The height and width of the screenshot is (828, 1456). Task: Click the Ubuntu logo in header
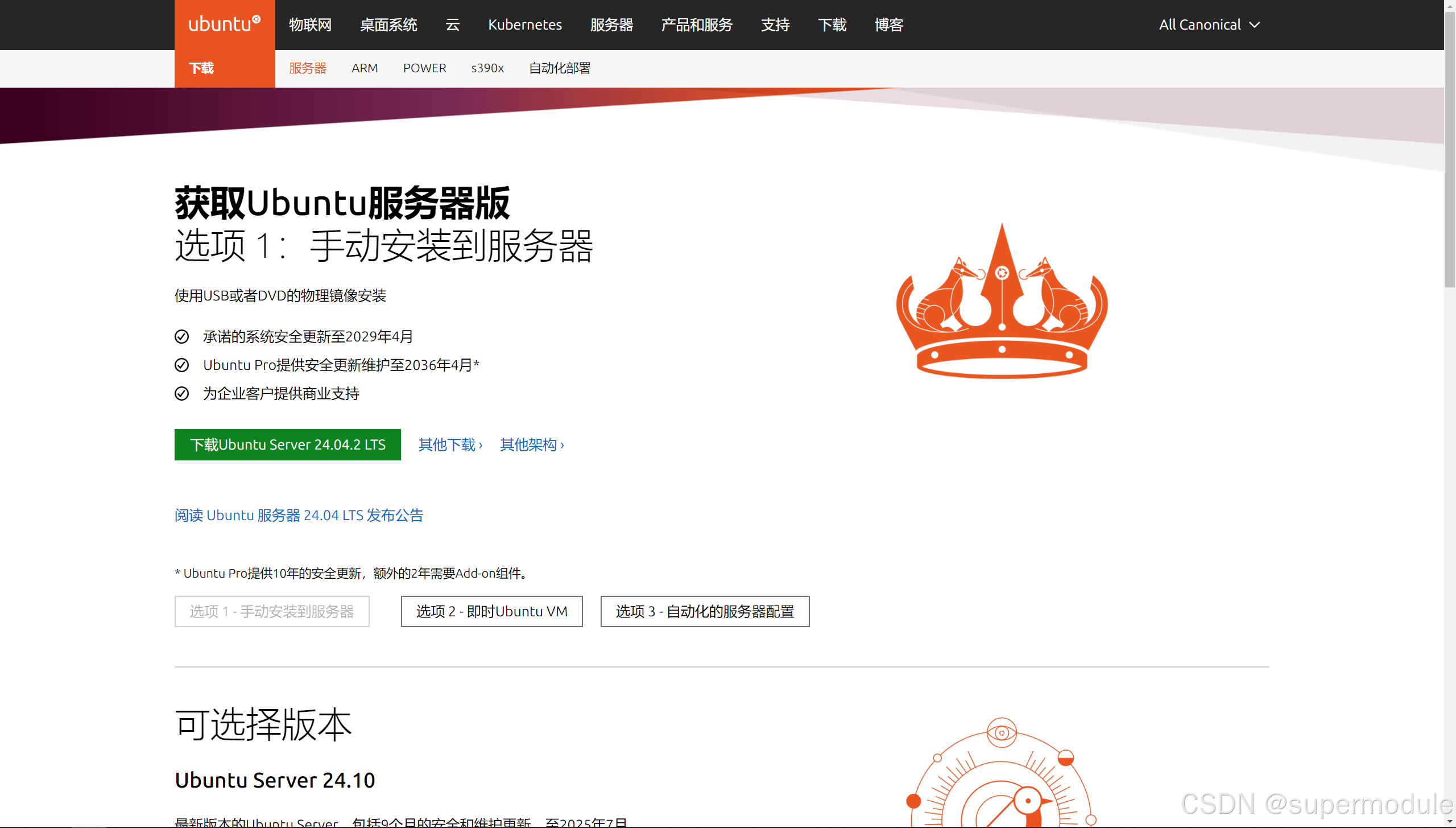coord(224,24)
